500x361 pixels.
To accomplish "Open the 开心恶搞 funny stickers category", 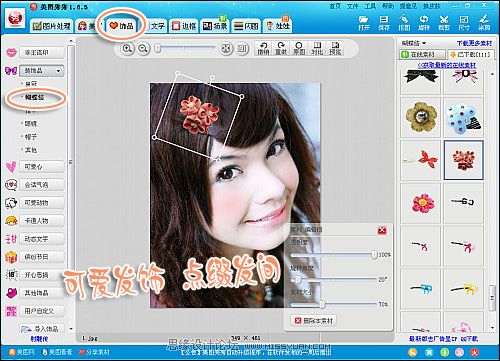I will tap(42, 275).
